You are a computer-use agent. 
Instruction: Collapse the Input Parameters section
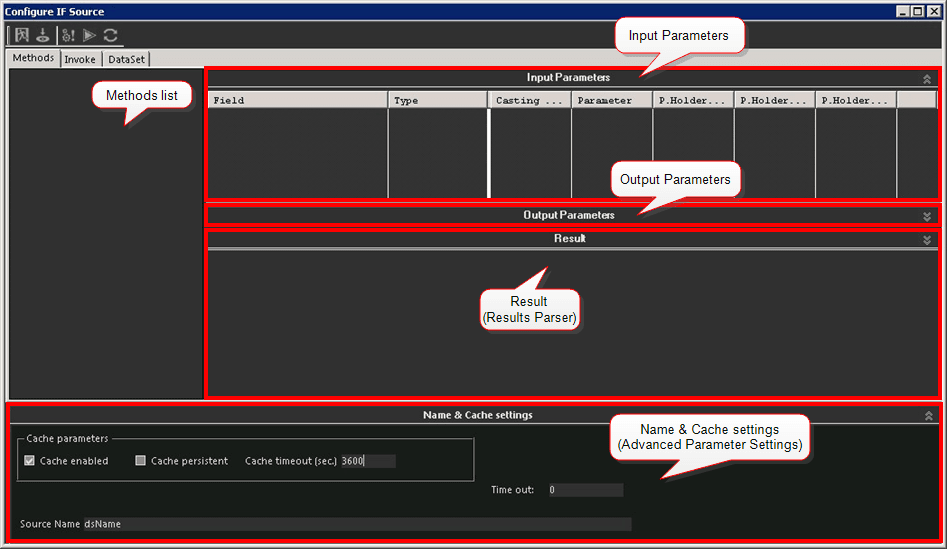[926, 79]
